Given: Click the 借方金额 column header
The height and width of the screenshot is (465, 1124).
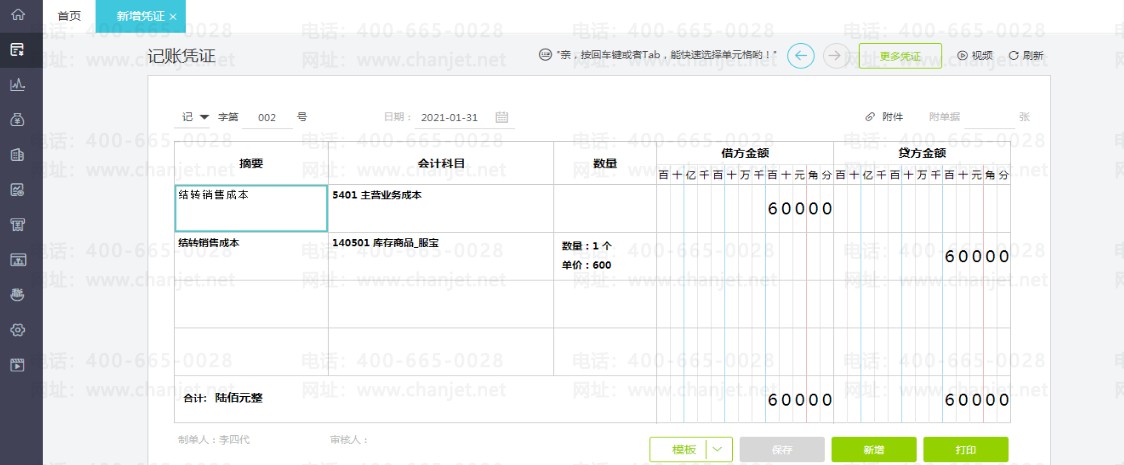Looking at the screenshot, I should point(746,153).
